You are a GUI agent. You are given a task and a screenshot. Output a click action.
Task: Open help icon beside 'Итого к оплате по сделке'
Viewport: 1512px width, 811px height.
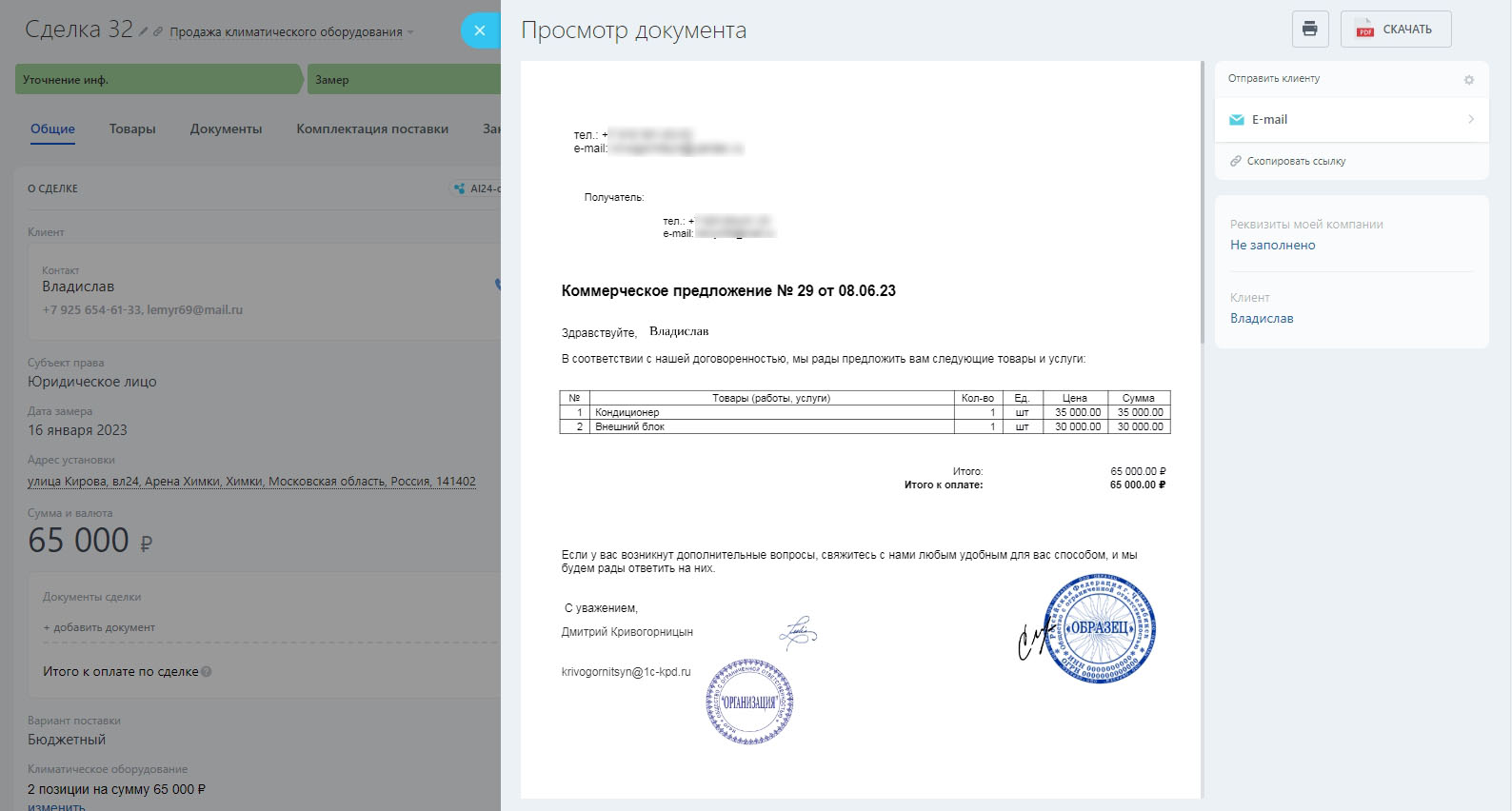click(x=207, y=672)
